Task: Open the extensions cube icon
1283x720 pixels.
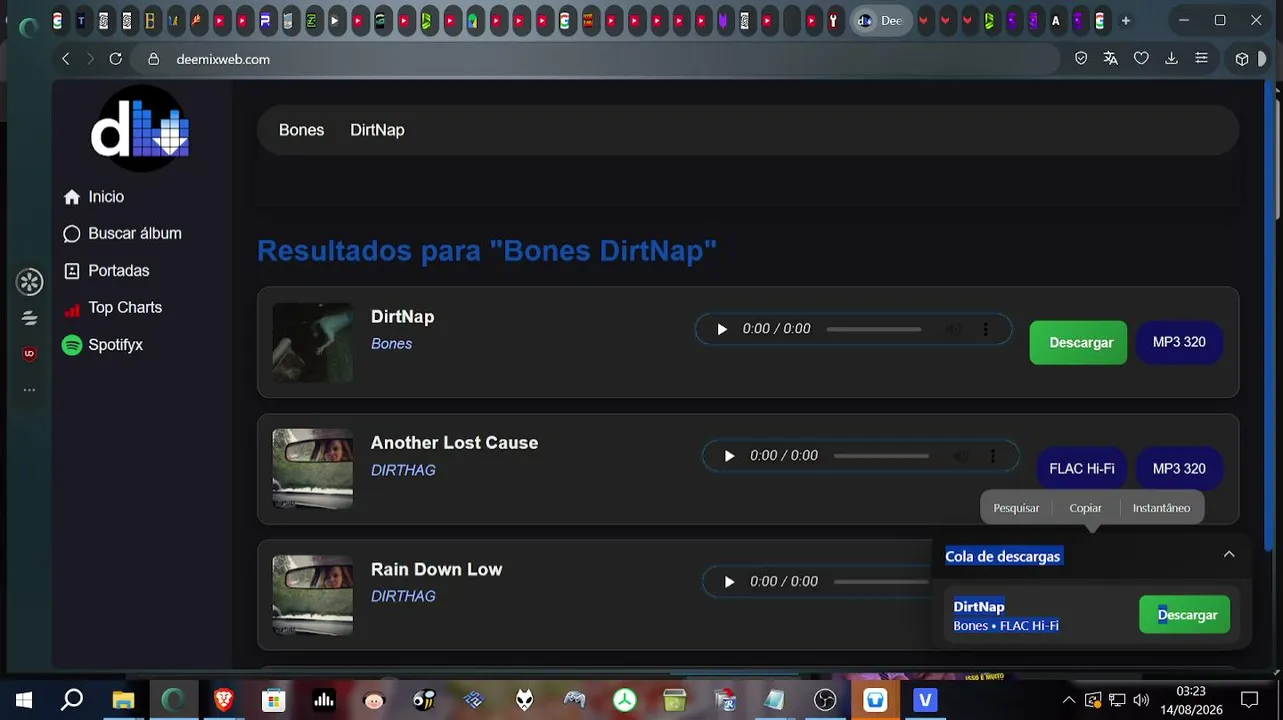Action: (1242, 59)
